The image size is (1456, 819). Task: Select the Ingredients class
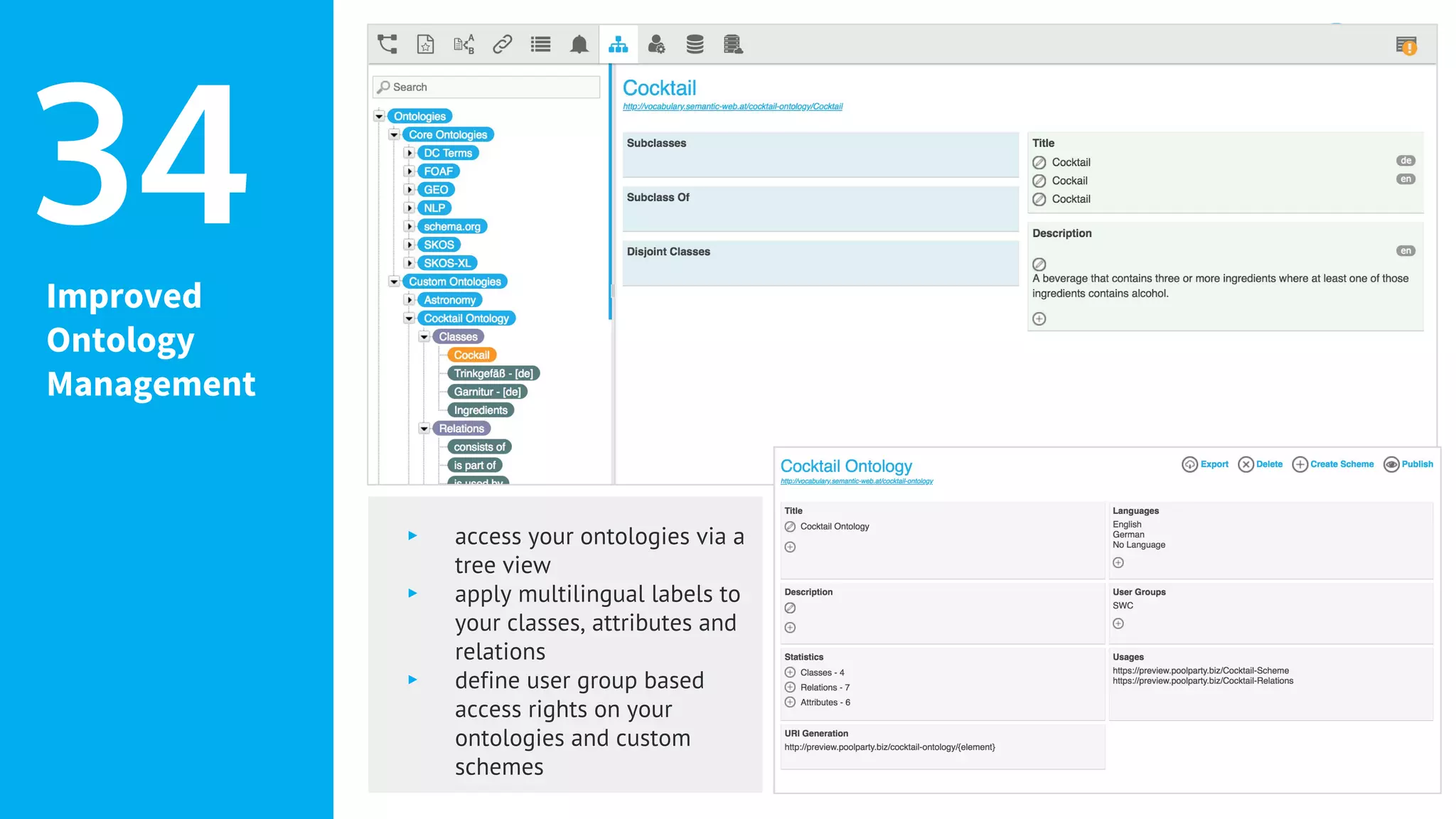[481, 410]
